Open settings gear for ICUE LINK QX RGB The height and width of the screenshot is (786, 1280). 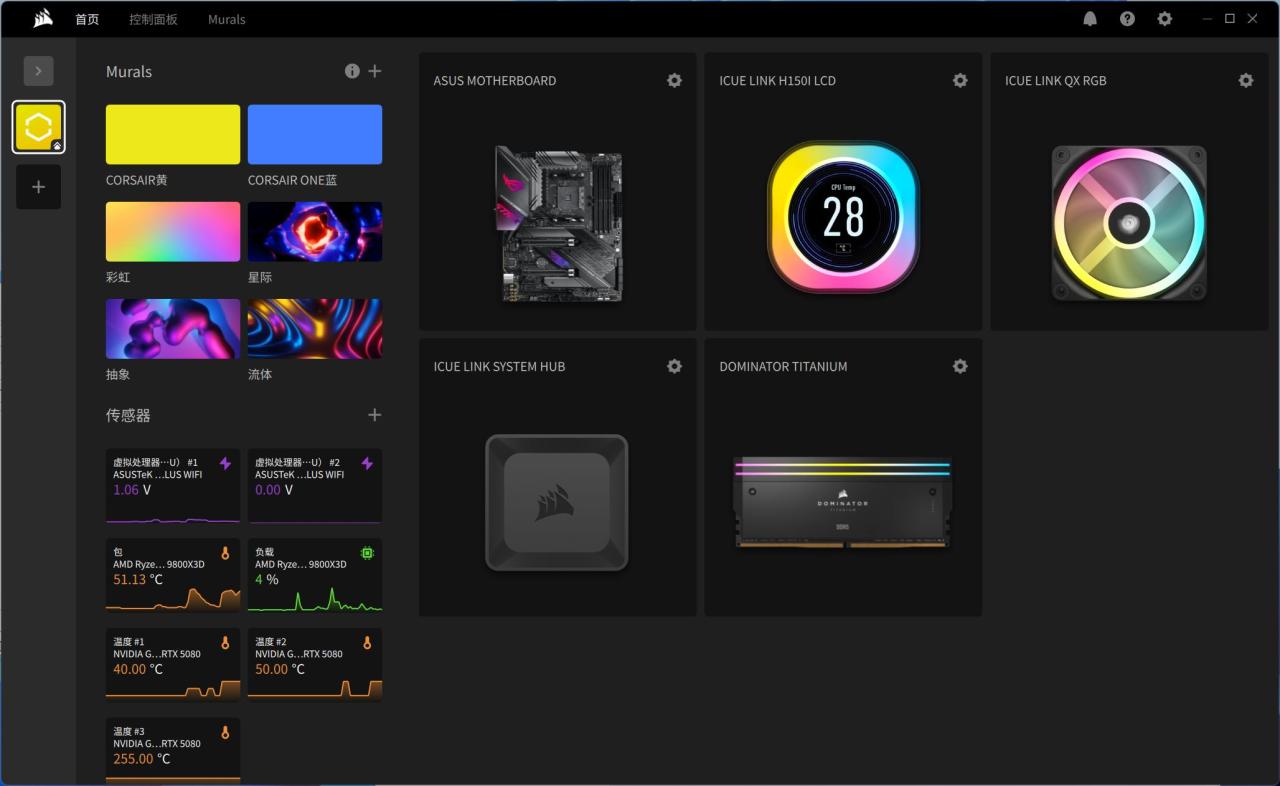pos(1246,81)
